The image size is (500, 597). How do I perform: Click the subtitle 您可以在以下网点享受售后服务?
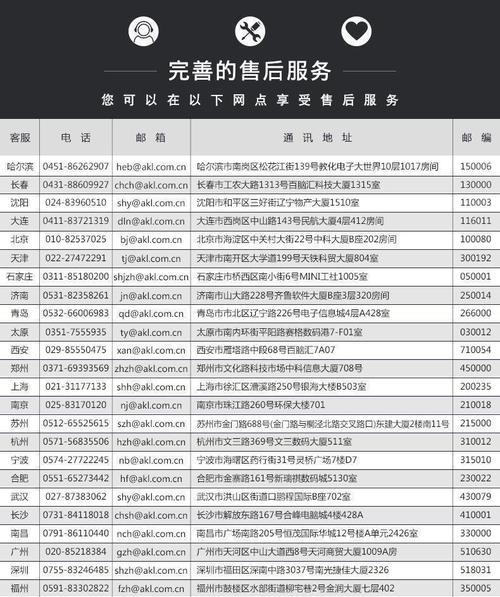(x=250, y=100)
